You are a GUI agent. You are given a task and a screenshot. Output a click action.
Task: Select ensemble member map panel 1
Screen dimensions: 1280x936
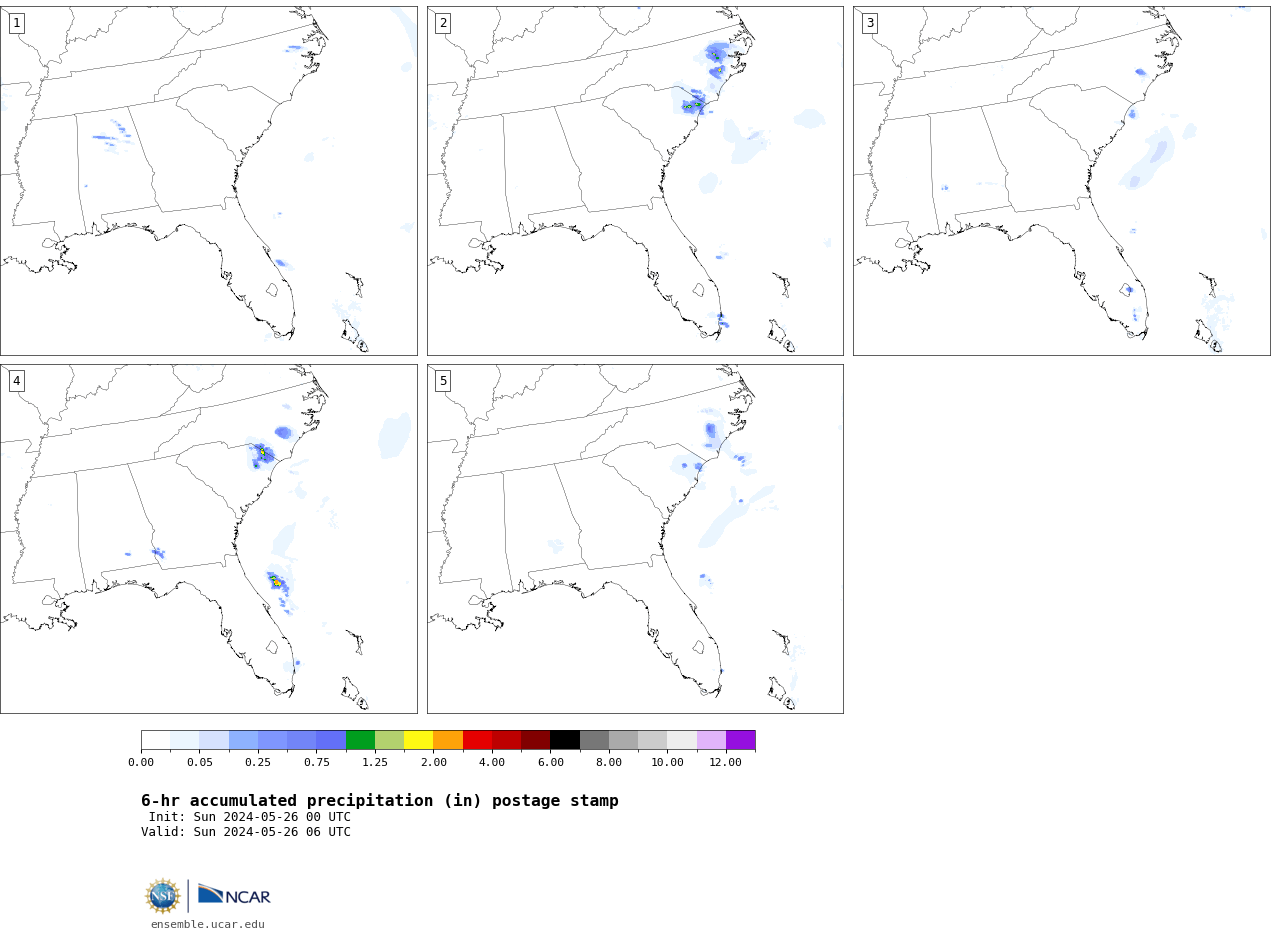point(209,181)
